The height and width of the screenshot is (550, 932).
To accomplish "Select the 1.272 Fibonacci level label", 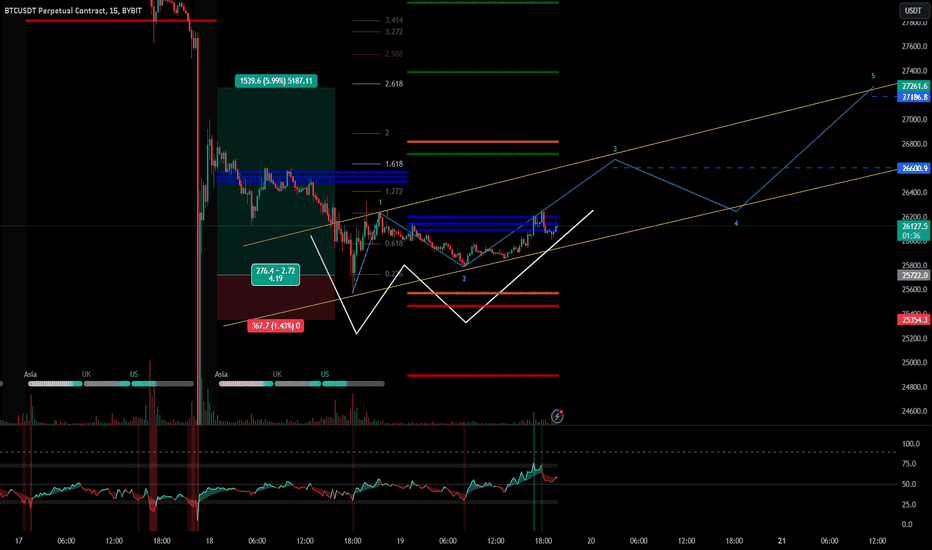I will (393, 191).
